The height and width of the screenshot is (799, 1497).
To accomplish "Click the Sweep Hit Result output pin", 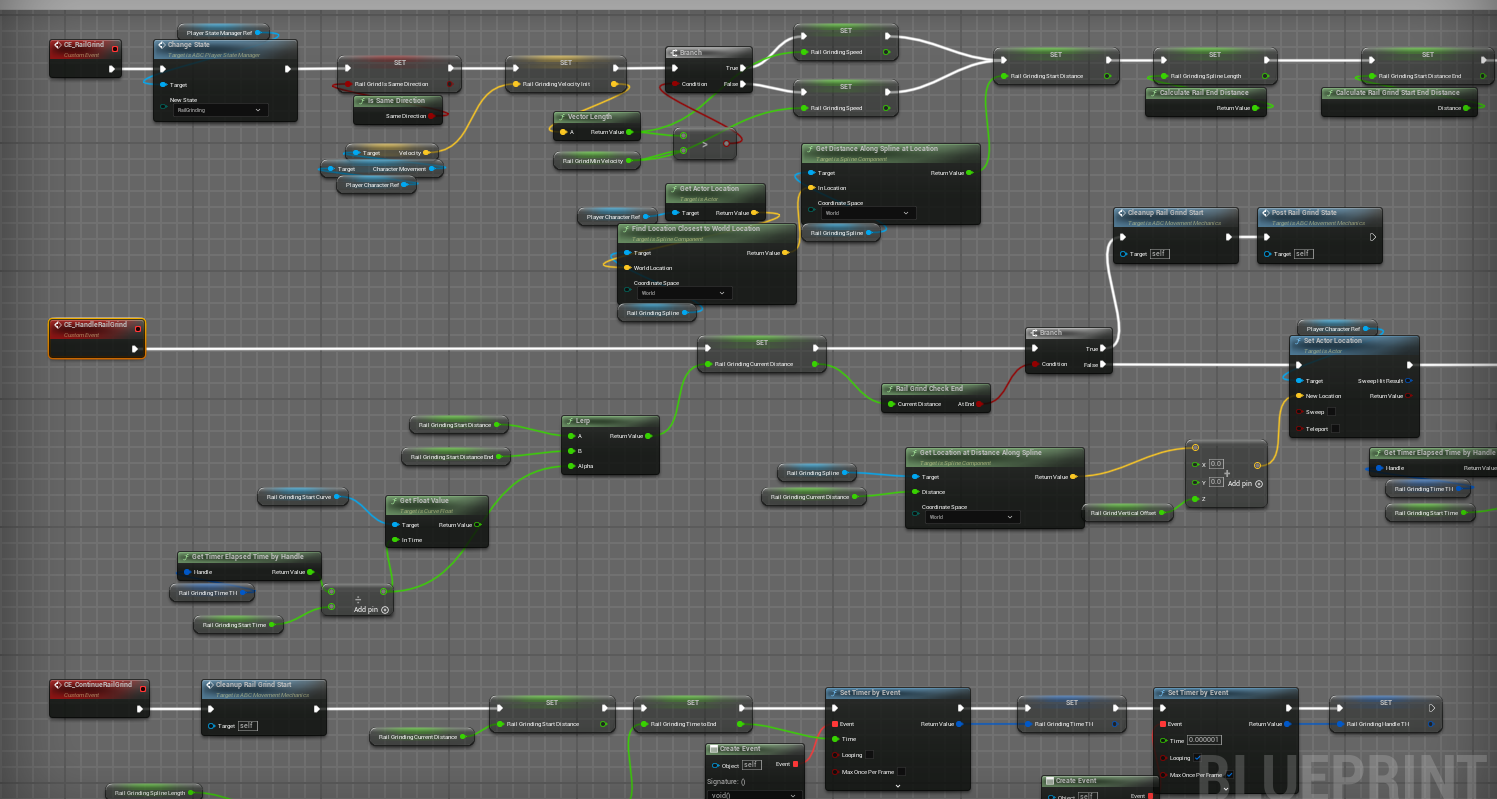I will (1408, 381).
